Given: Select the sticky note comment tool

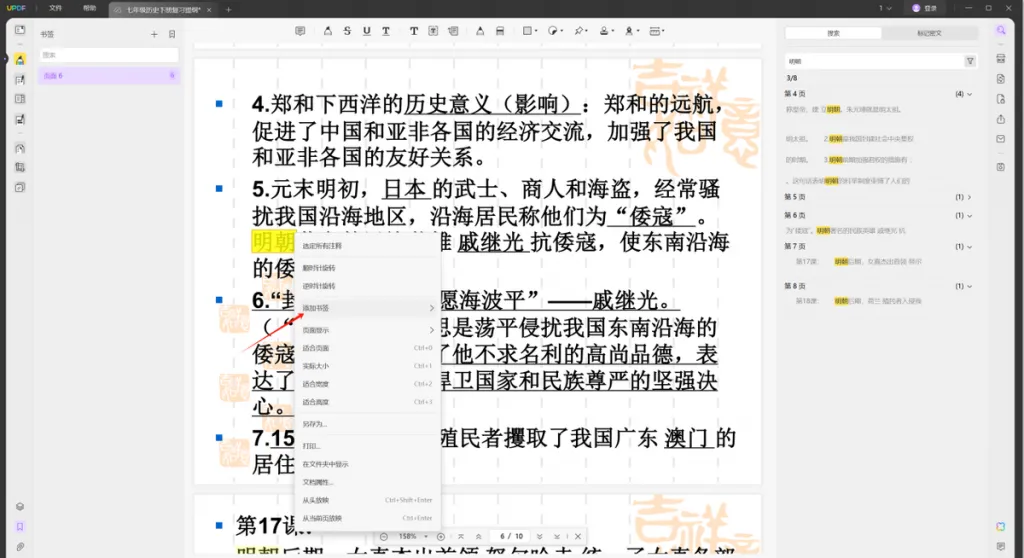Looking at the screenshot, I should pos(300,31).
